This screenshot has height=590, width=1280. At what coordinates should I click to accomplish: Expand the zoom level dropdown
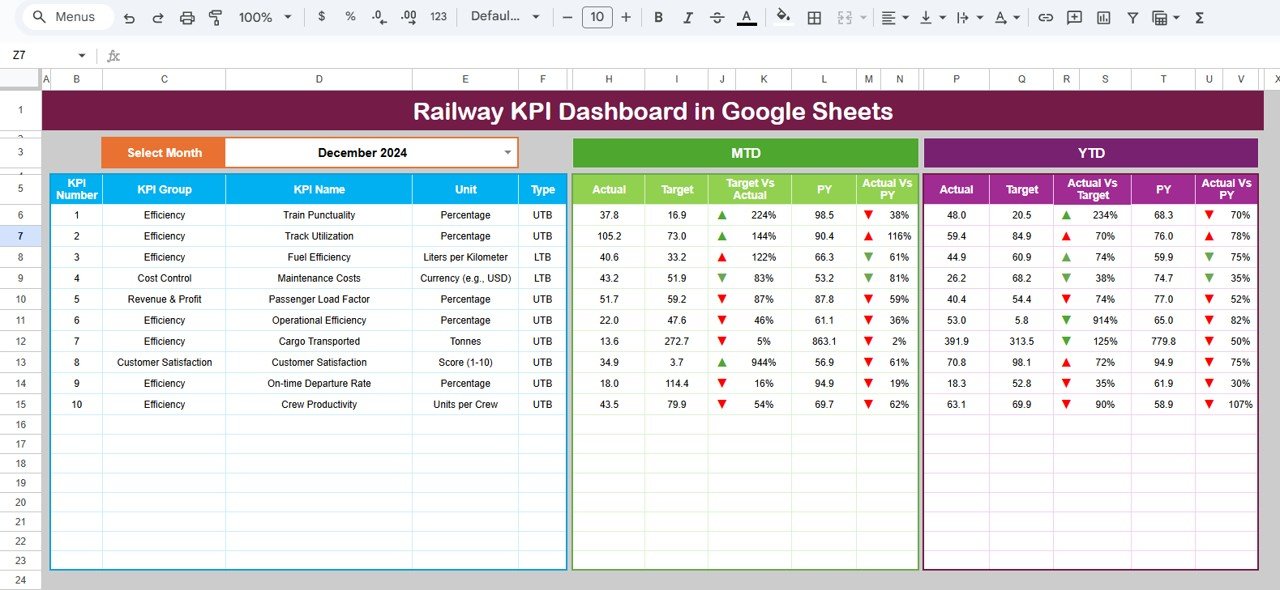point(287,17)
